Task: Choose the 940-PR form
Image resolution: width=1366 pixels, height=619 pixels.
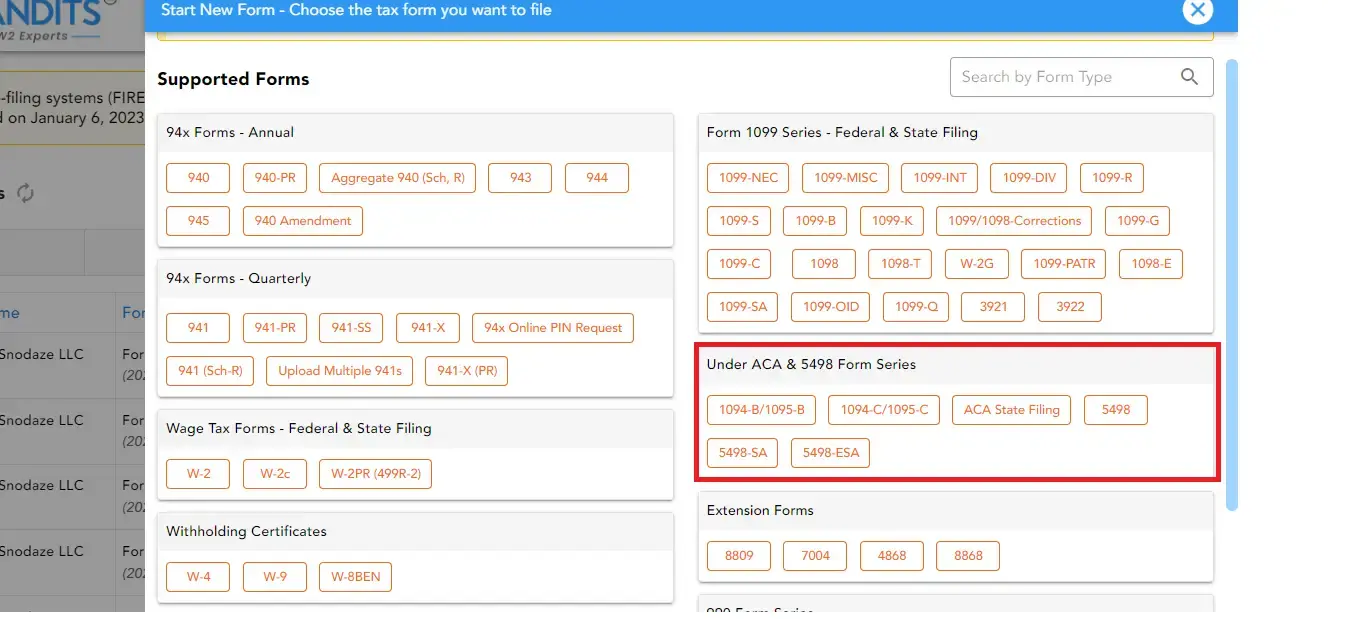Action: [x=275, y=178]
